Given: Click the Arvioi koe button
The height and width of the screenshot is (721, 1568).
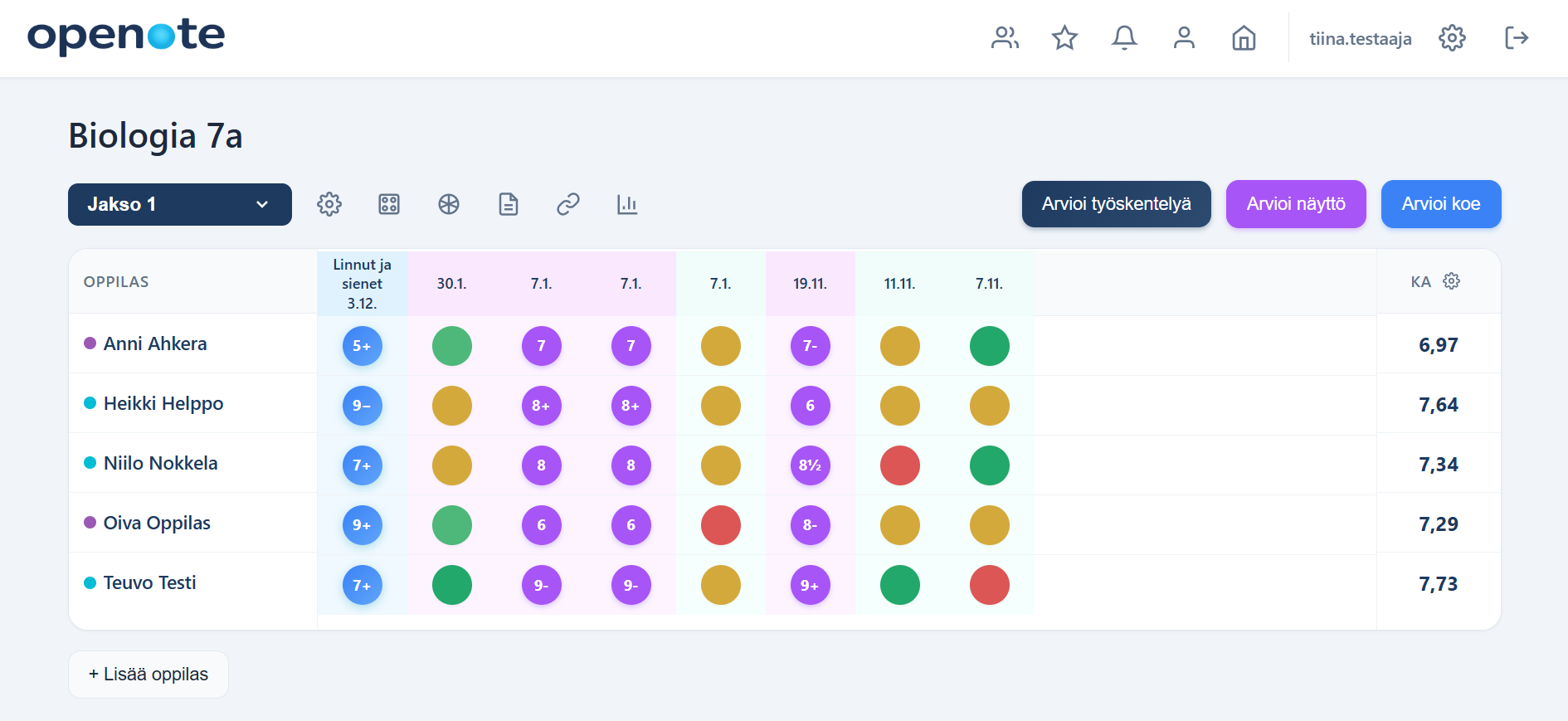Looking at the screenshot, I should pyautogui.click(x=1440, y=204).
